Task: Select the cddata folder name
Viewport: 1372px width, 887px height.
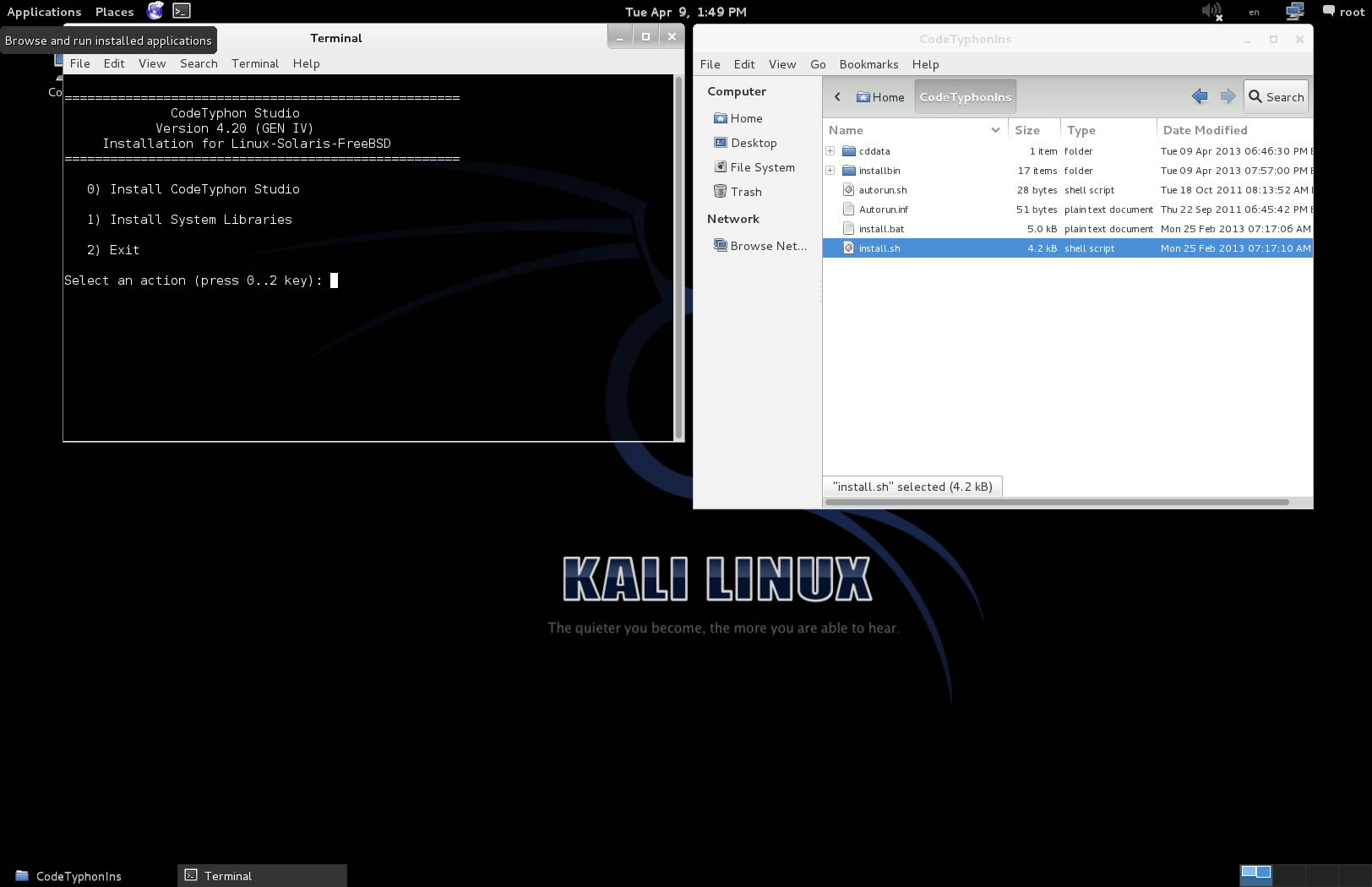Action: click(874, 151)
